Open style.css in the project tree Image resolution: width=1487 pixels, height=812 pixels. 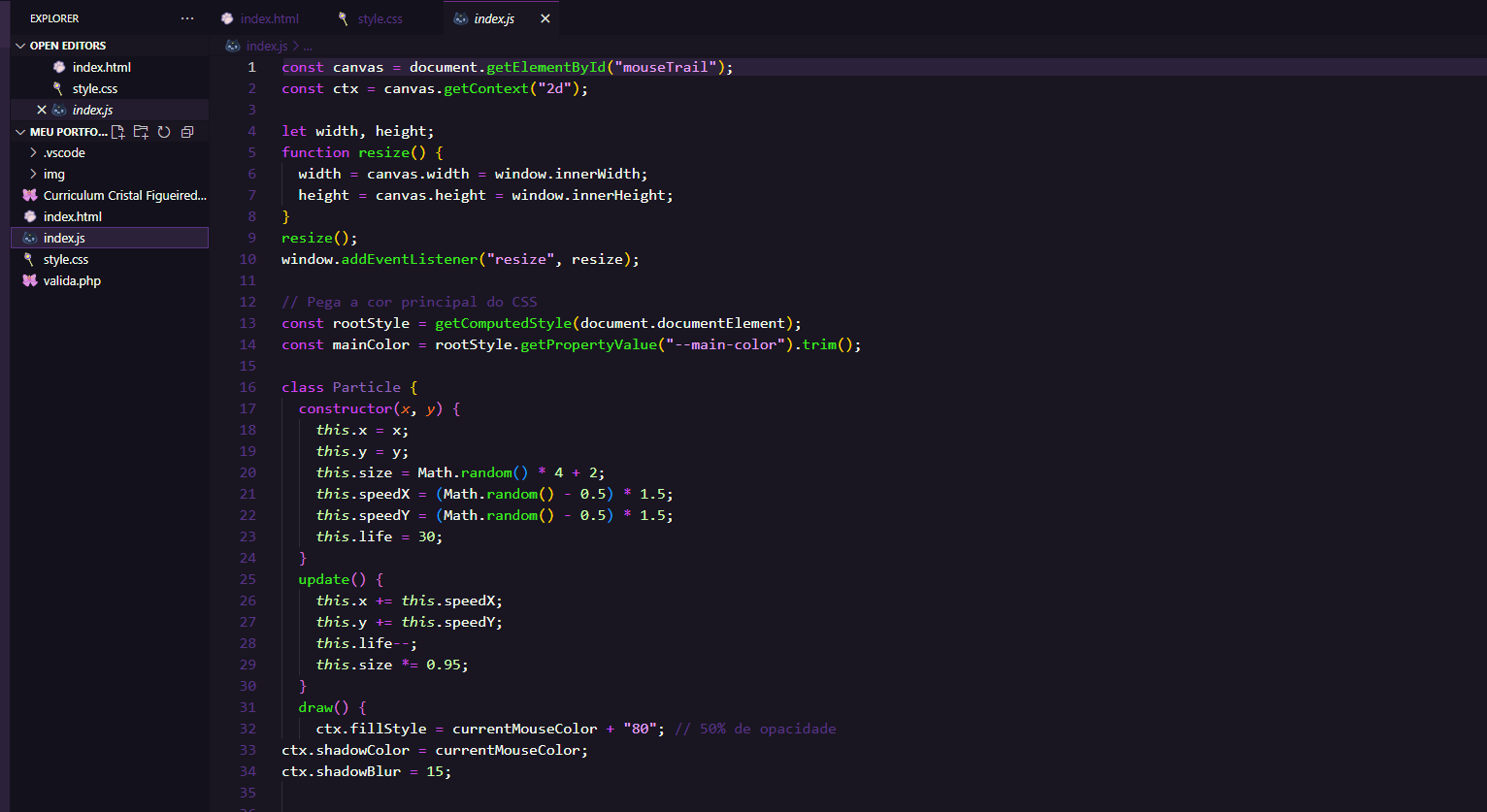[110, 259]
